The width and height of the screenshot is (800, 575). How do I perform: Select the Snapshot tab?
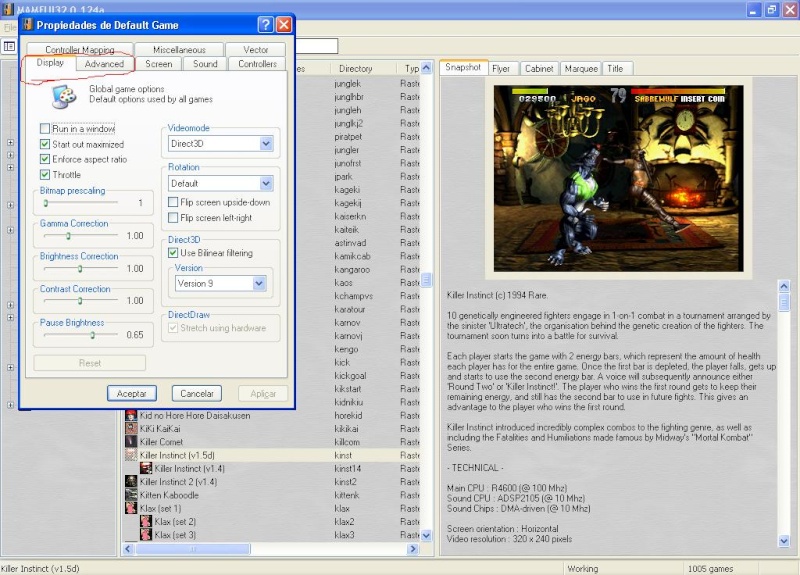(x=463, y=67)
